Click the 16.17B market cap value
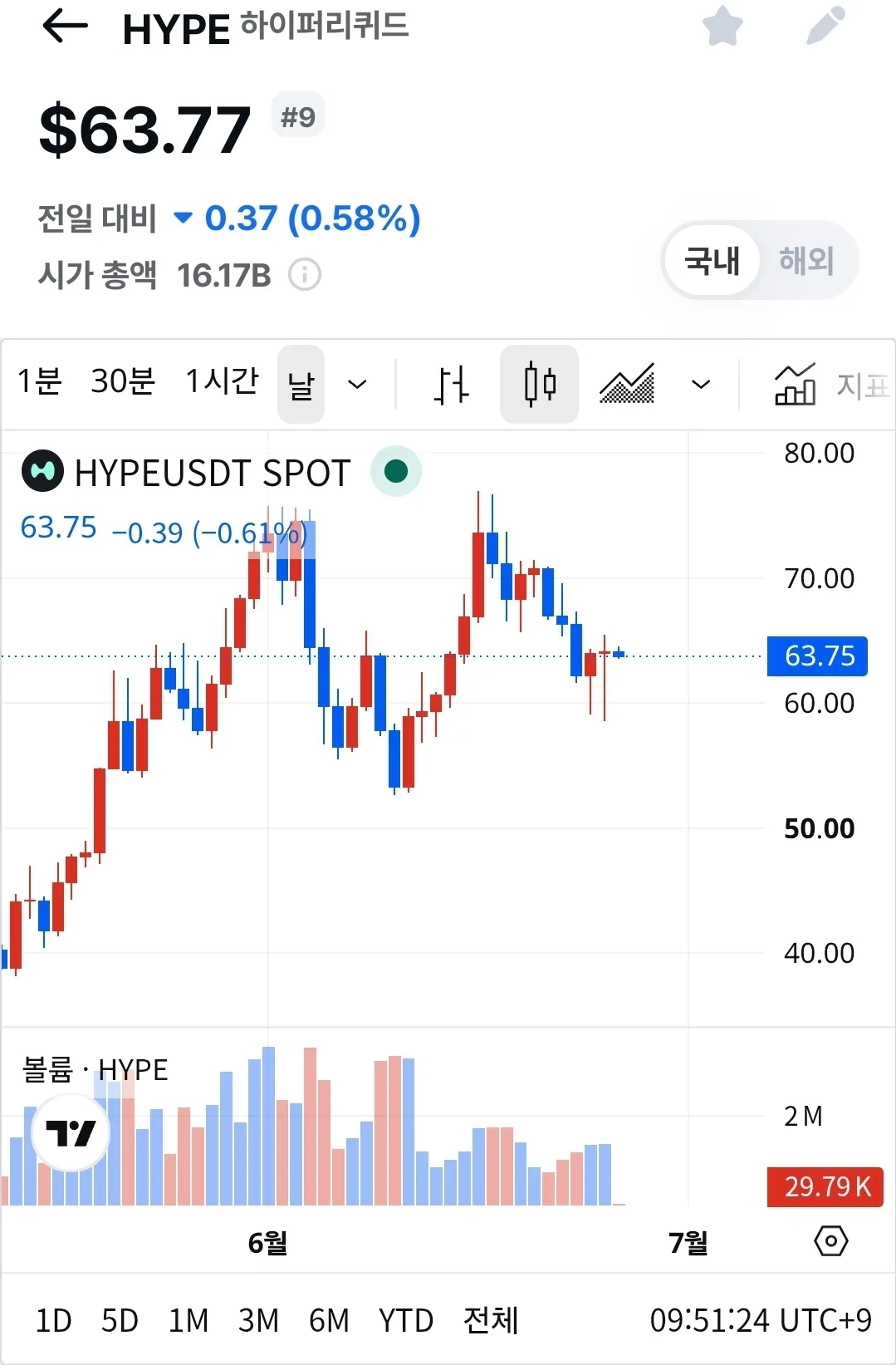This screenshot has width=896, height=1365. tap(224, 275)
